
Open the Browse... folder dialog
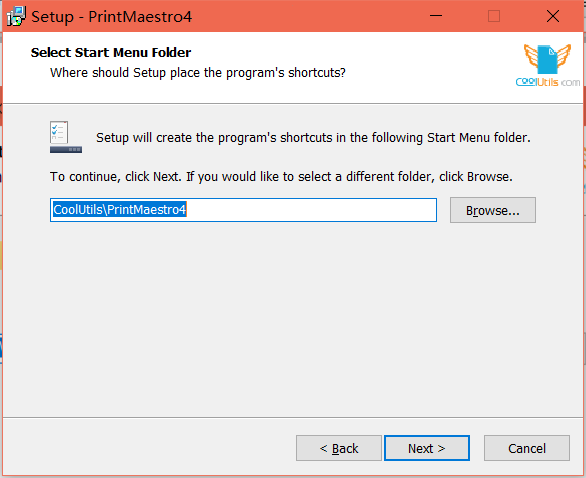pos(493,210)
